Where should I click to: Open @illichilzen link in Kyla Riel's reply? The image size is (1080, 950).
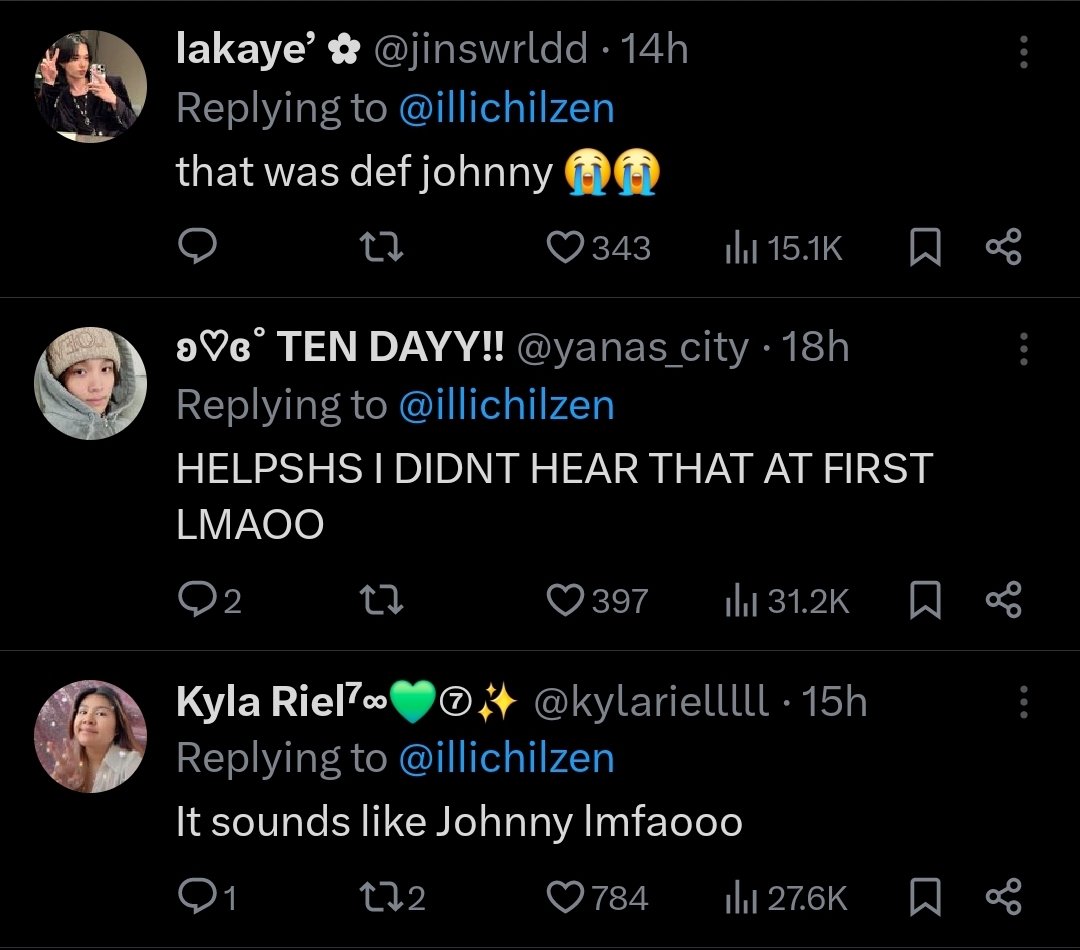(506, 758)
